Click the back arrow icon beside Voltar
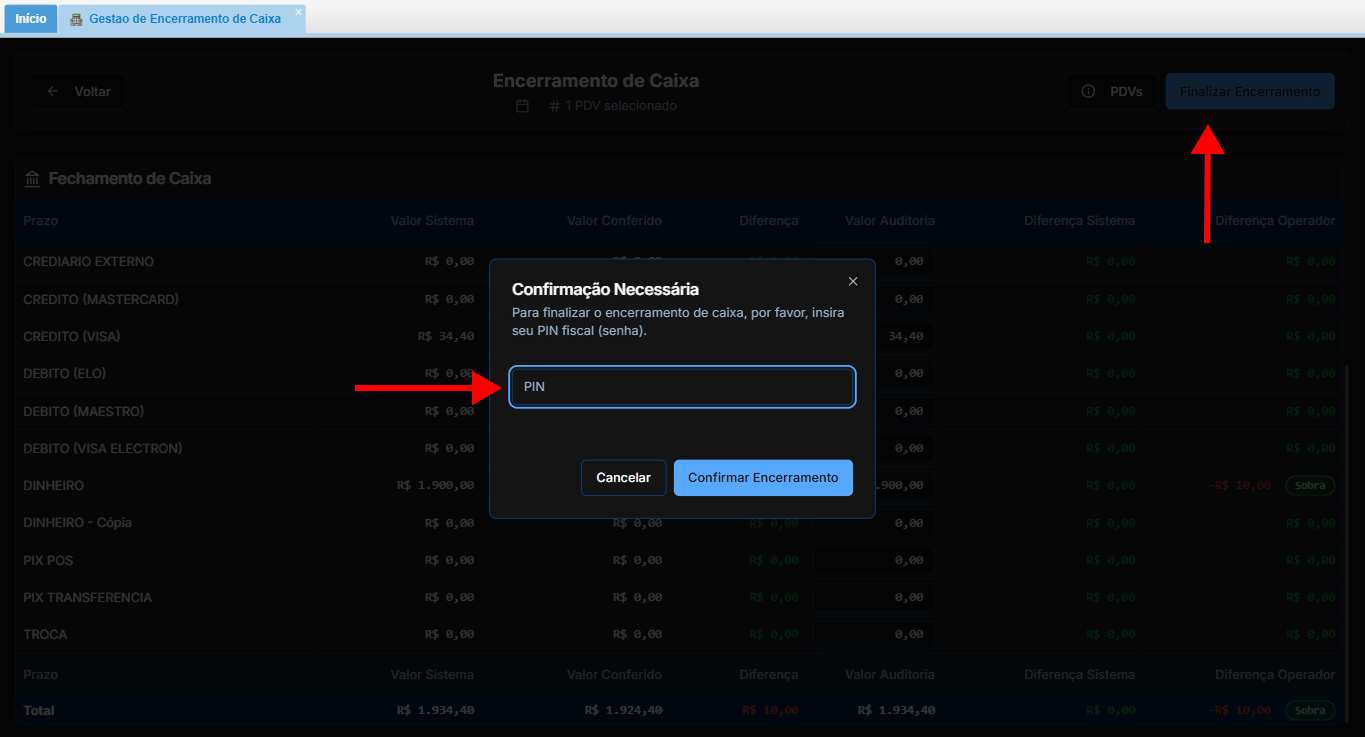Viewport: 1365px width, 737px height. tap(53, 91)
